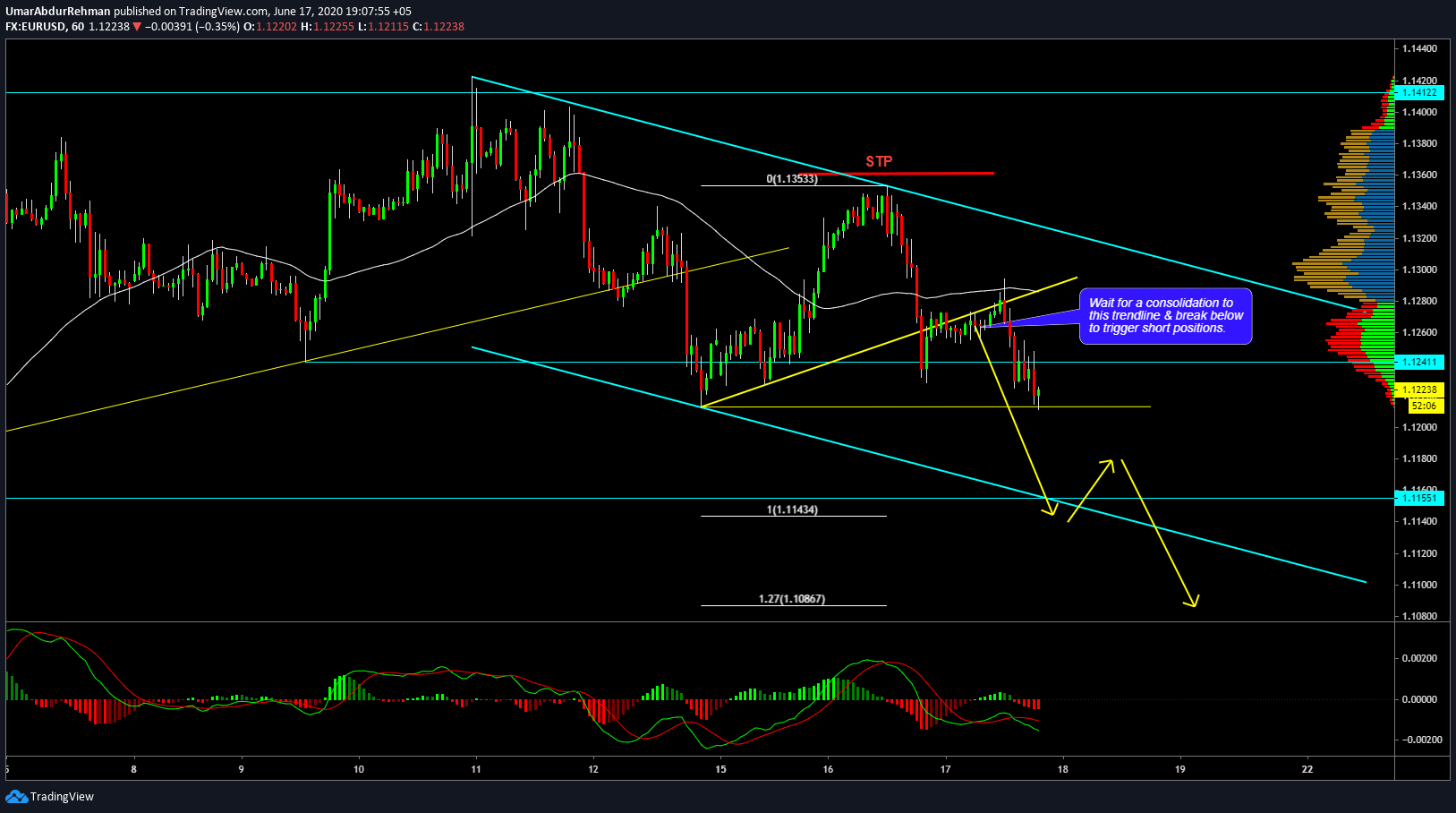Click date label 22 on time axis
The width and height of the screenshot is (1456, 813).
pyautogui.click(x=1308, y=769)
